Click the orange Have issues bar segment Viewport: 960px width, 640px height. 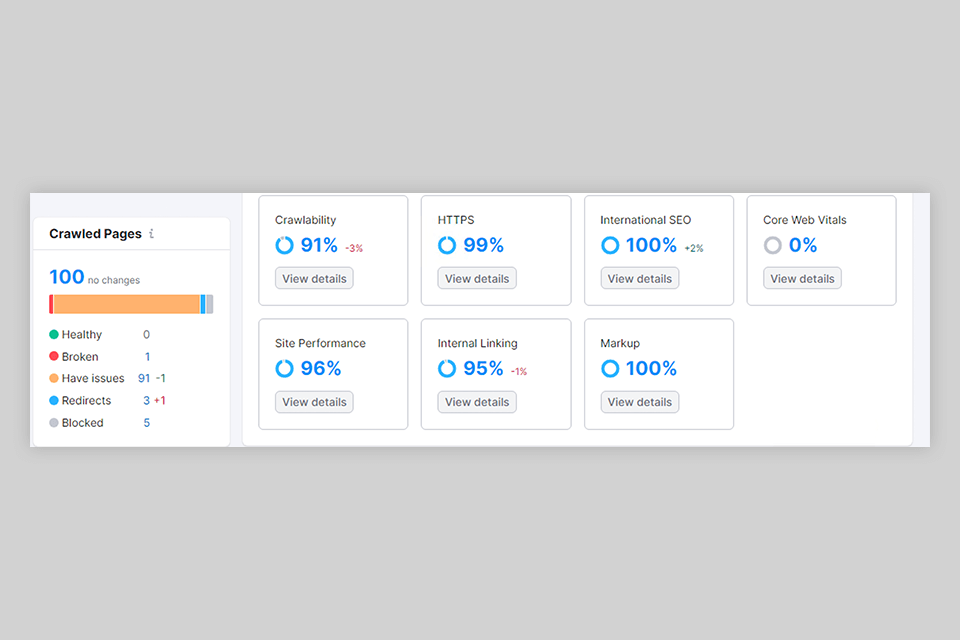tap(126, 304)
